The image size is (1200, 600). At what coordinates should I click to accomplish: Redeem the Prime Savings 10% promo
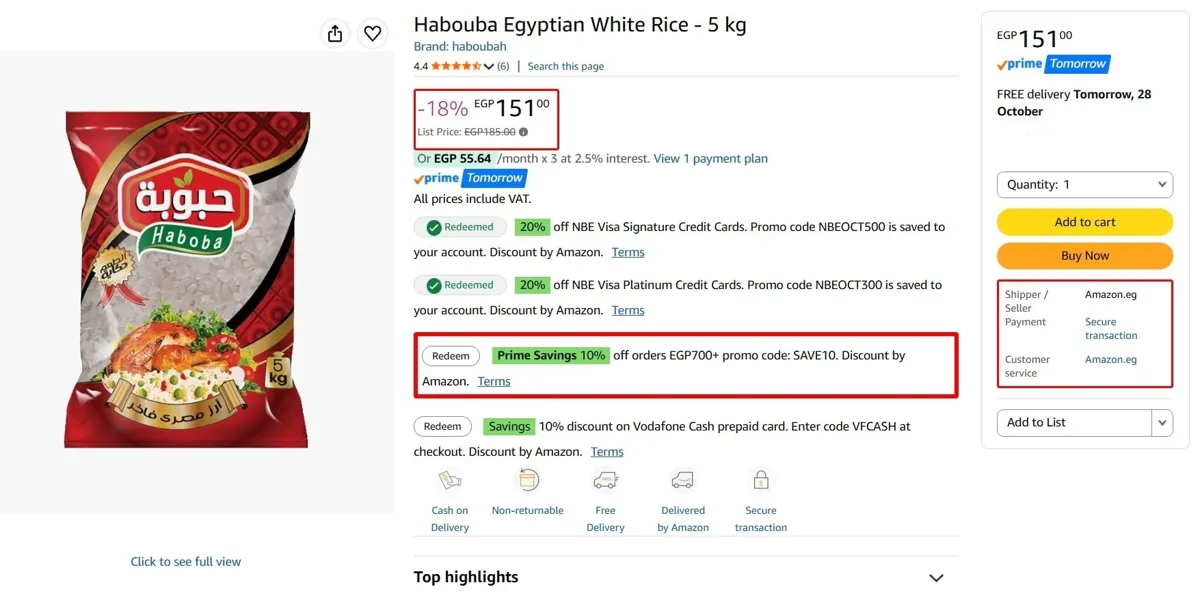(x=451, y=356)
